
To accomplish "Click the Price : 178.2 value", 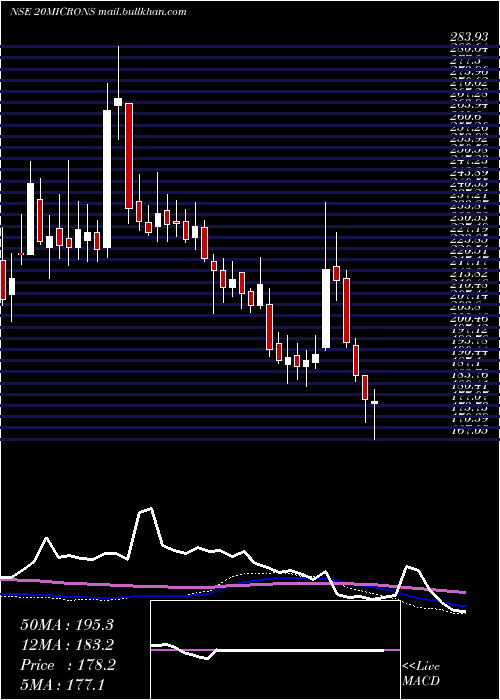I will (68, 665).
